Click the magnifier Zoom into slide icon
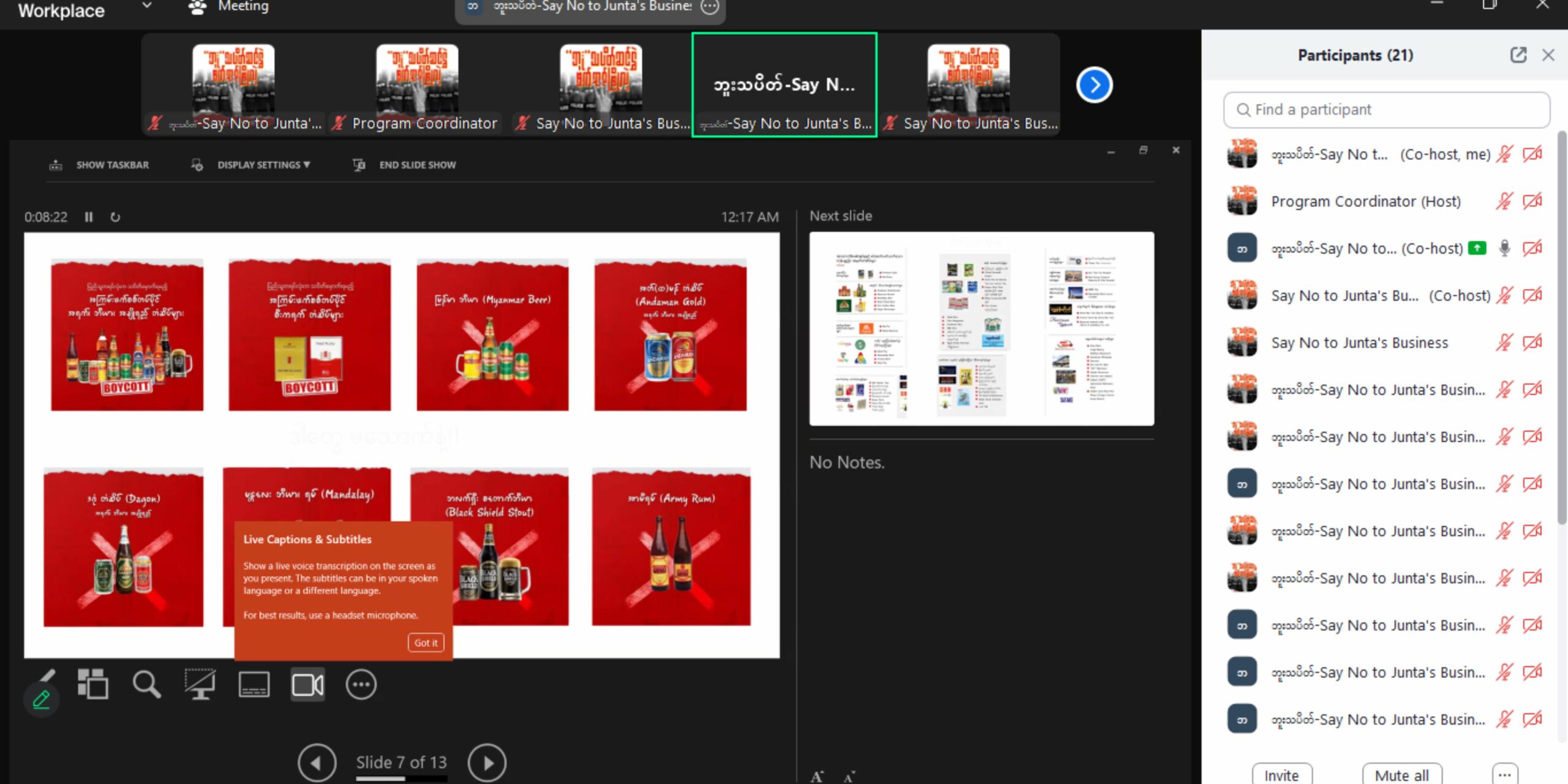 pyautogui.click(x=146, y=684)
